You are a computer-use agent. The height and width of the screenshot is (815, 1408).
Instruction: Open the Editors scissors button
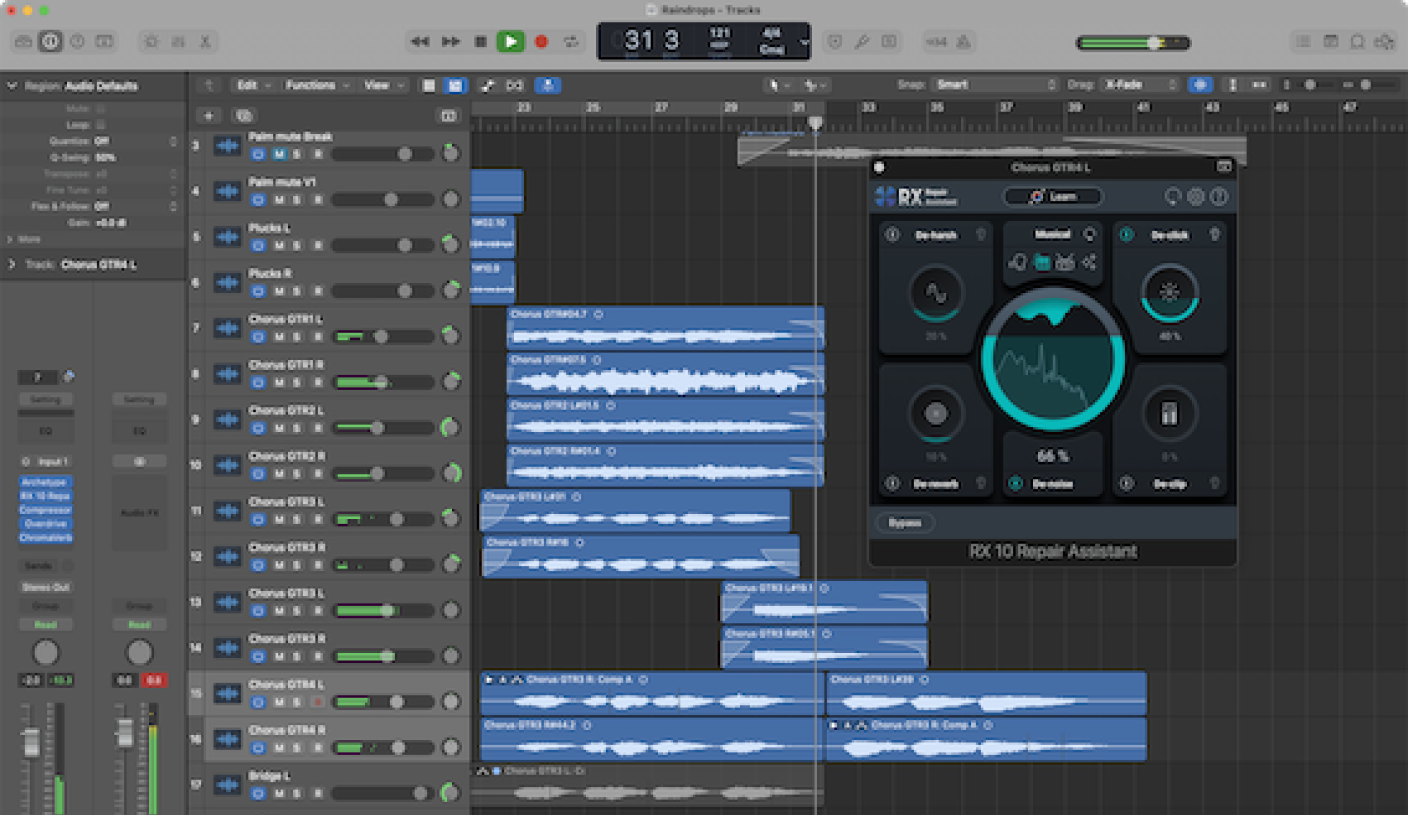pos(205,42)
